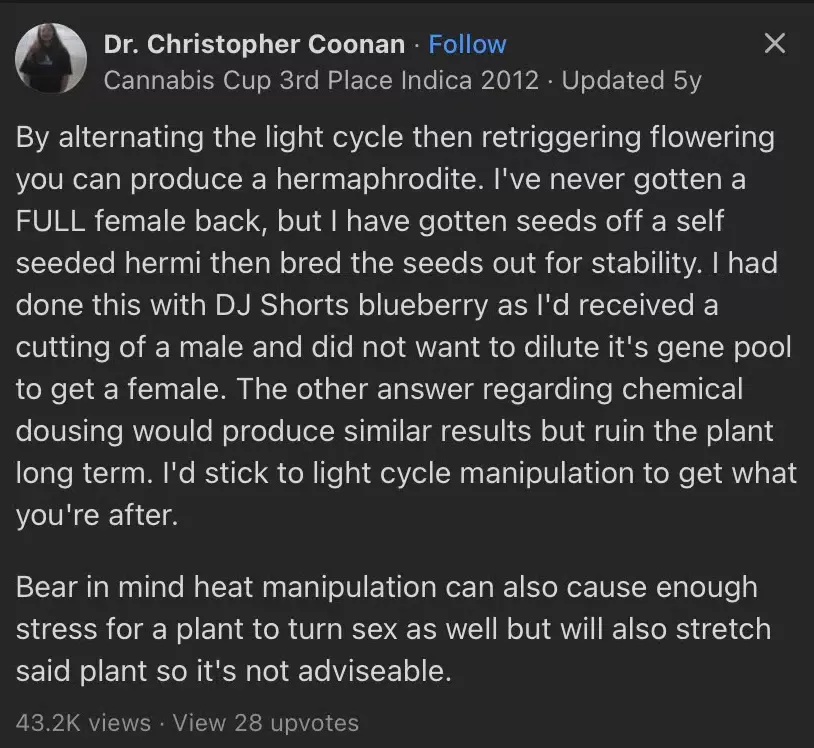Click the Follow link next to the author name

pyautogui.click(x=467, y=44)
